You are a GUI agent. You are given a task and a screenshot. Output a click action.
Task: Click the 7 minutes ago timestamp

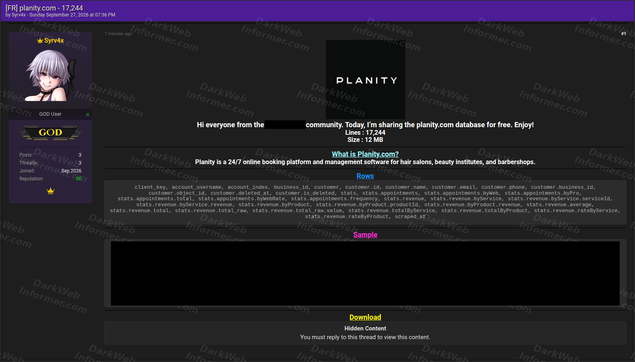pyautogui.click(x=118, y=34)
